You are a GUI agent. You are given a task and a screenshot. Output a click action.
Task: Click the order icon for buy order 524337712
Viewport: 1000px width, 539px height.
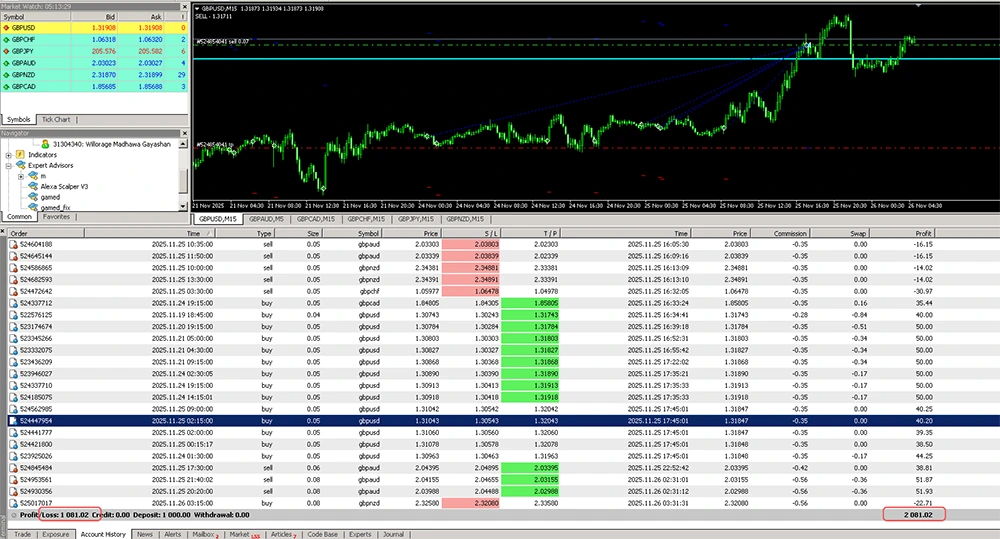coord(13,303)
